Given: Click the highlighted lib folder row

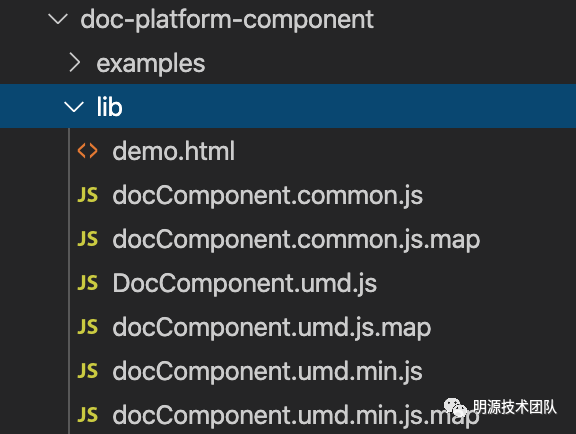Looking at the screenshot, I should coord(288,106).
